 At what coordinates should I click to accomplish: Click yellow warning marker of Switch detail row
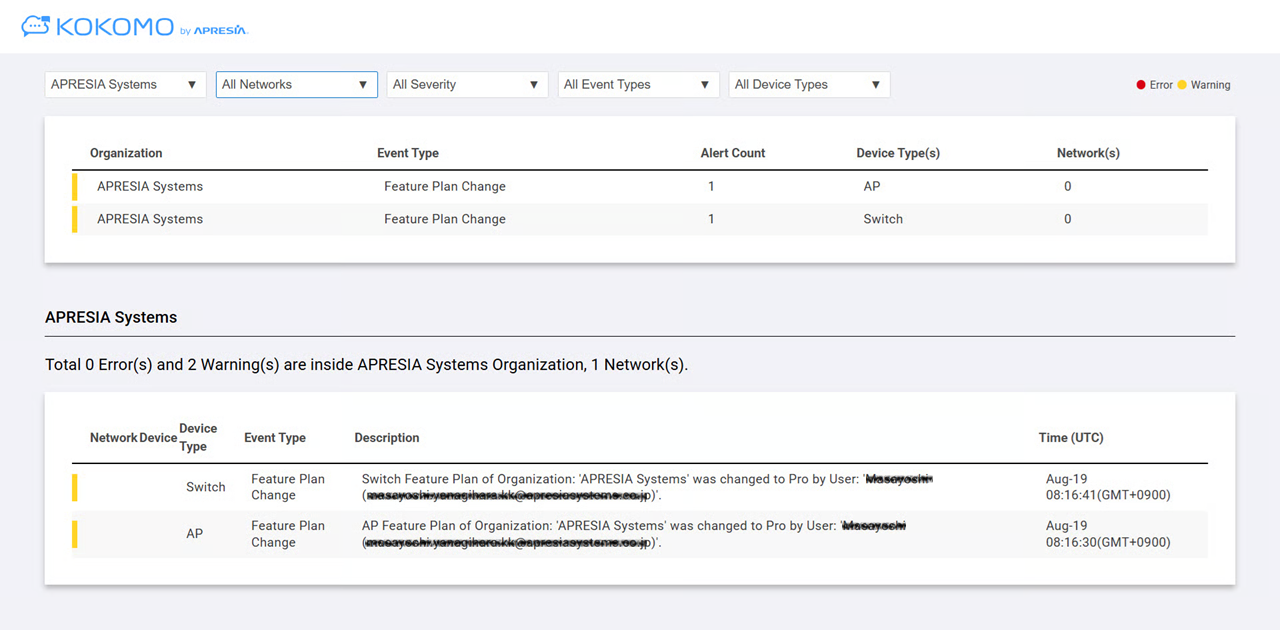(x=75, y=487)
